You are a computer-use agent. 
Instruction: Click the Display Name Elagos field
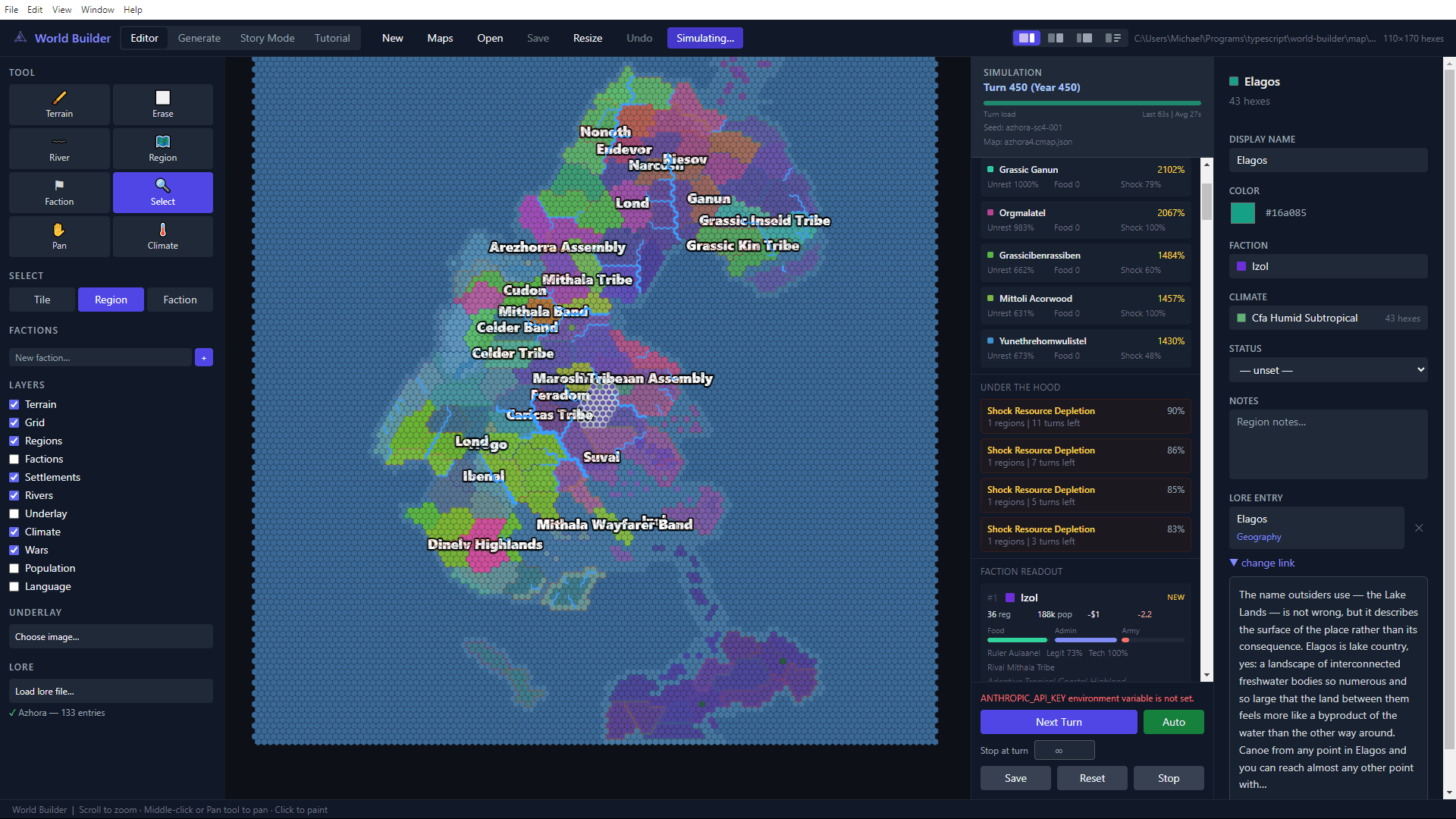tap(1329, 160)
